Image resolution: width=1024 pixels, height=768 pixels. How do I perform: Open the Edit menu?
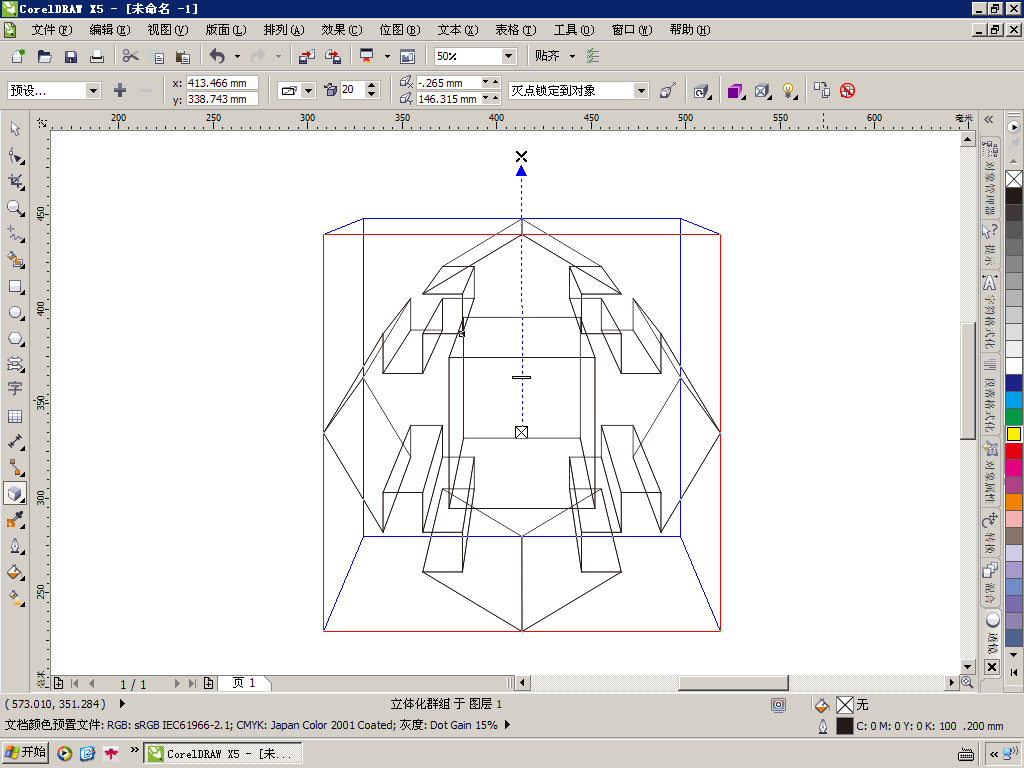point(110,30)
